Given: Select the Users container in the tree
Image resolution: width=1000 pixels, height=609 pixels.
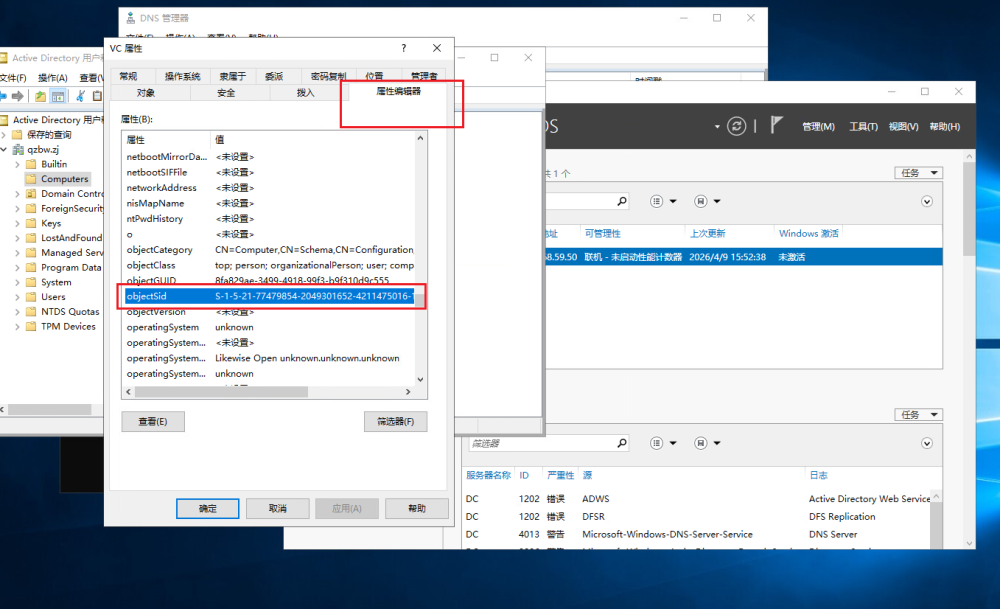Looking at the screenshot, I should (53, 297).
